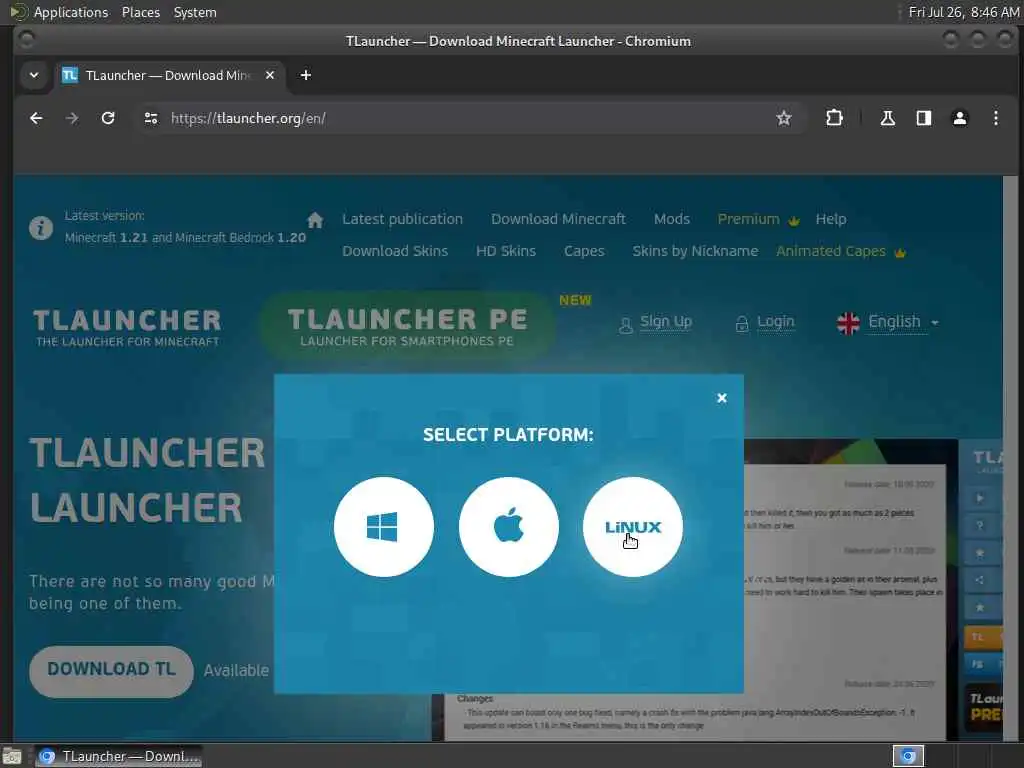The width and height of the screenshot is (1024, 768).
Task: Open Chrome Labs flask icon
Action: 888,118
